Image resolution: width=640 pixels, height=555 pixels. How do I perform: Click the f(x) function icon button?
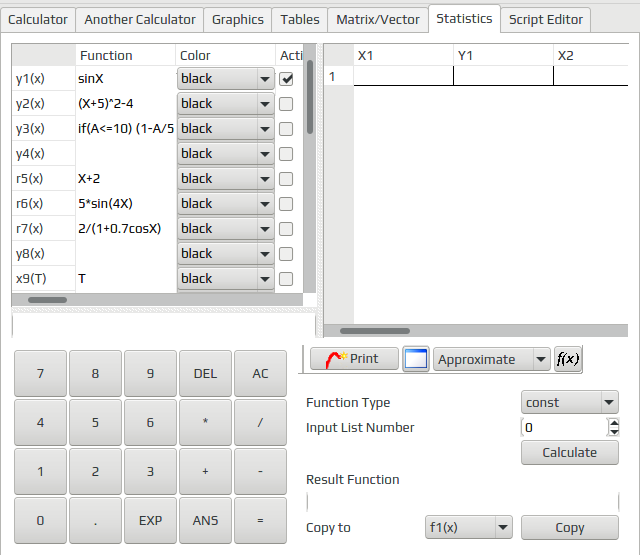tap(567, 359)
